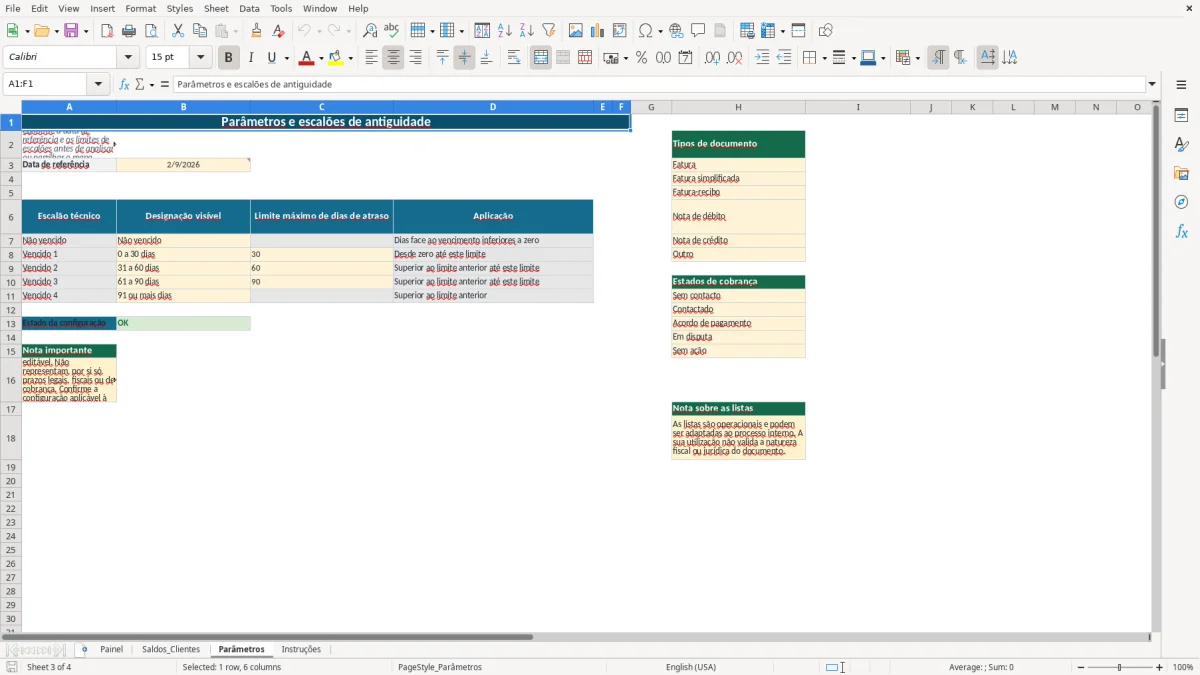1200x675 pixels.
Task: Click zoom out minus button
Action: tap(1081, 667)
